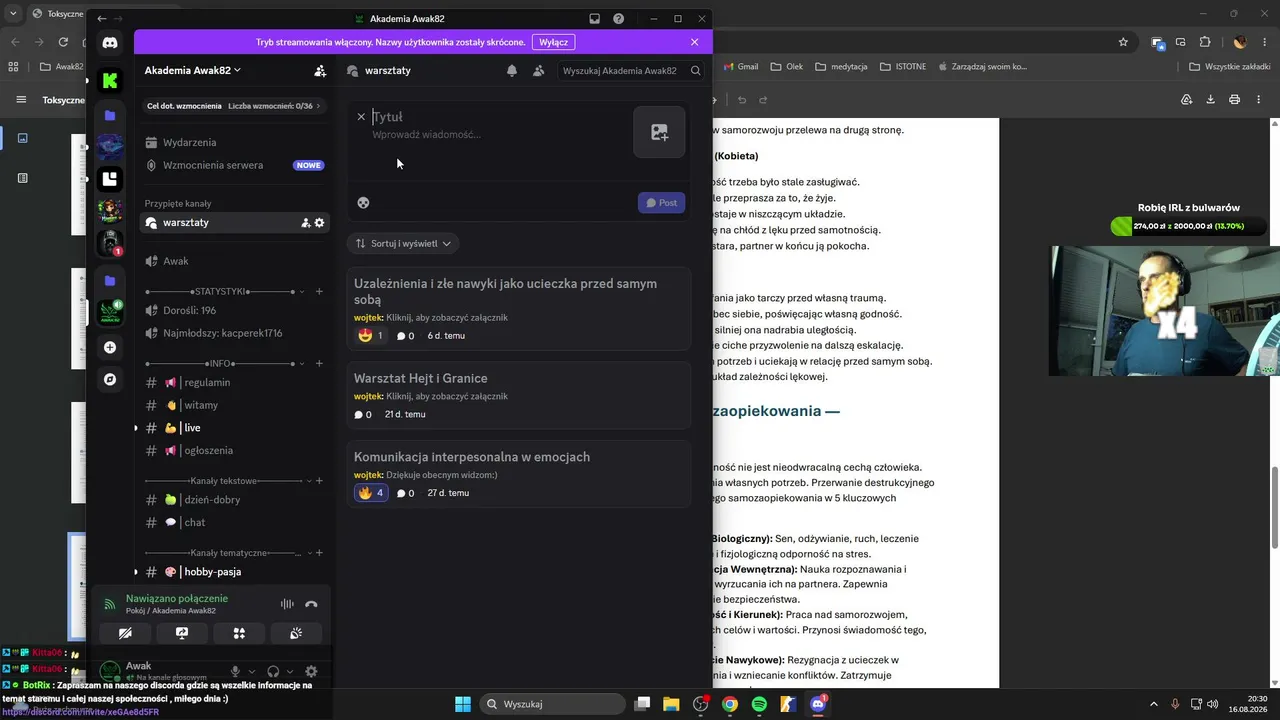Open the dzień-dobry text channel
This screenshot has width=1280, height=720.
[x=234, y=500]
